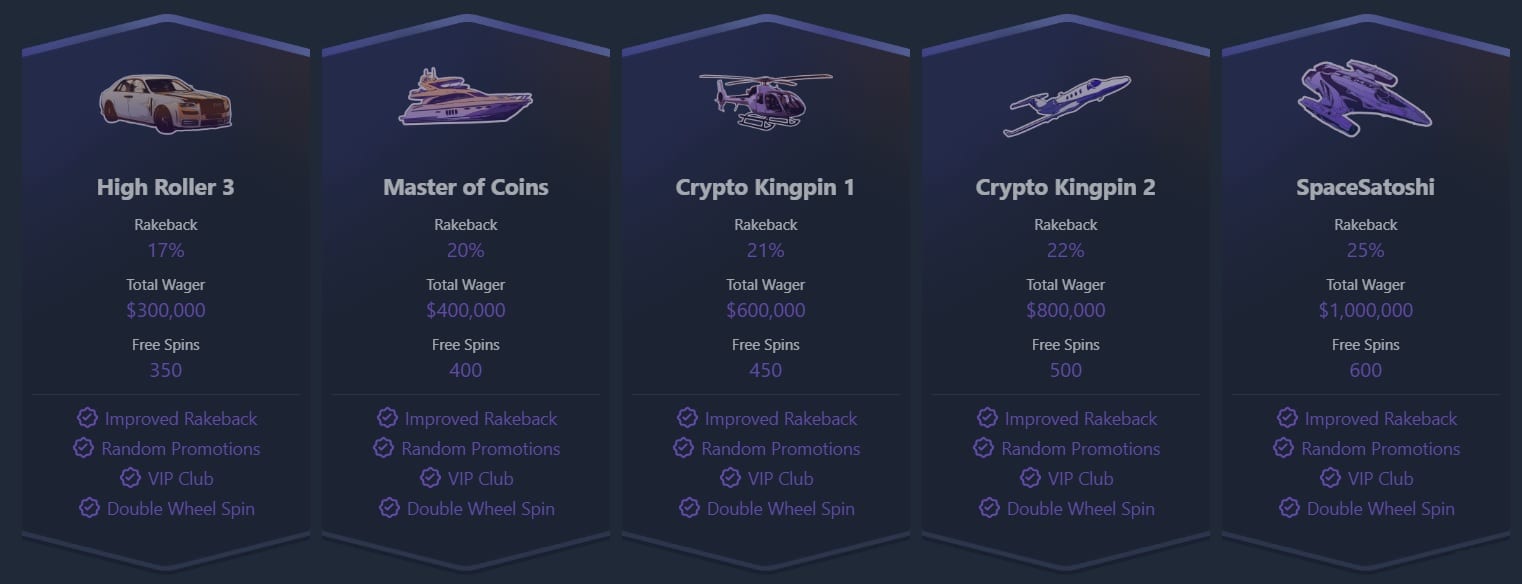
Task: Select the SpaceSatoshi tier title
Action: point(1366,187)
